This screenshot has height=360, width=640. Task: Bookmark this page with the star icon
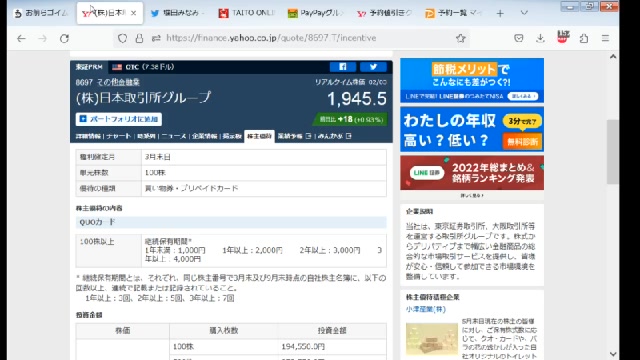(461, 38)
